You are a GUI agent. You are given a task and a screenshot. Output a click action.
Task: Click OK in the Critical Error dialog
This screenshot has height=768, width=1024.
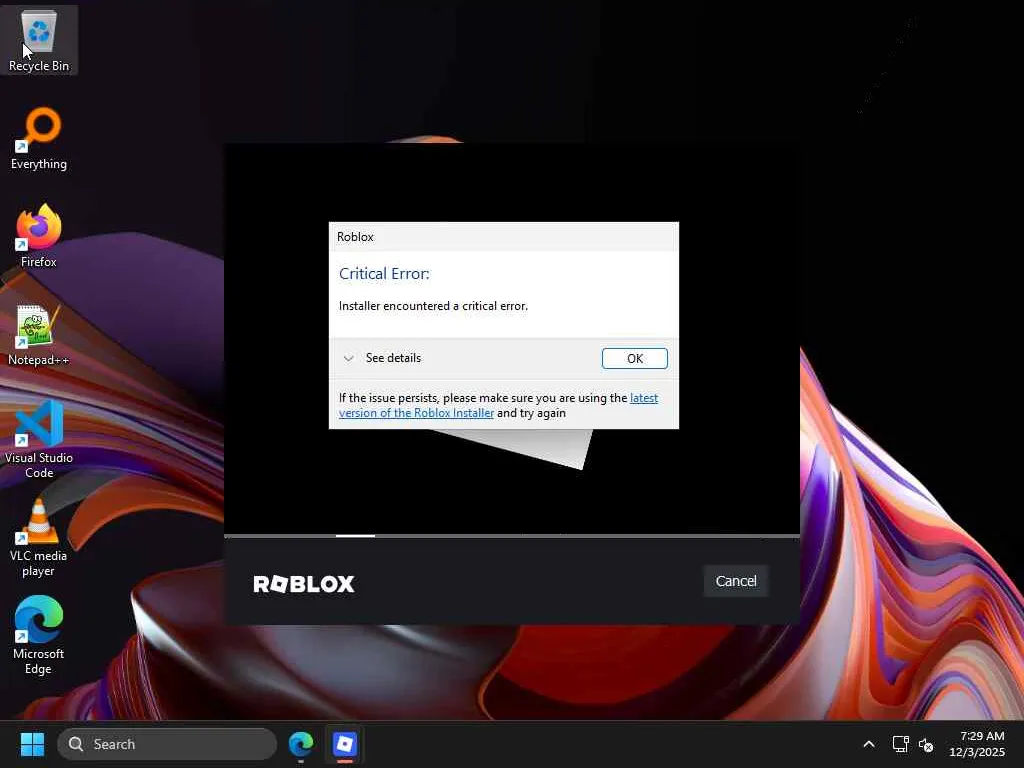click(x=635, y=359)
